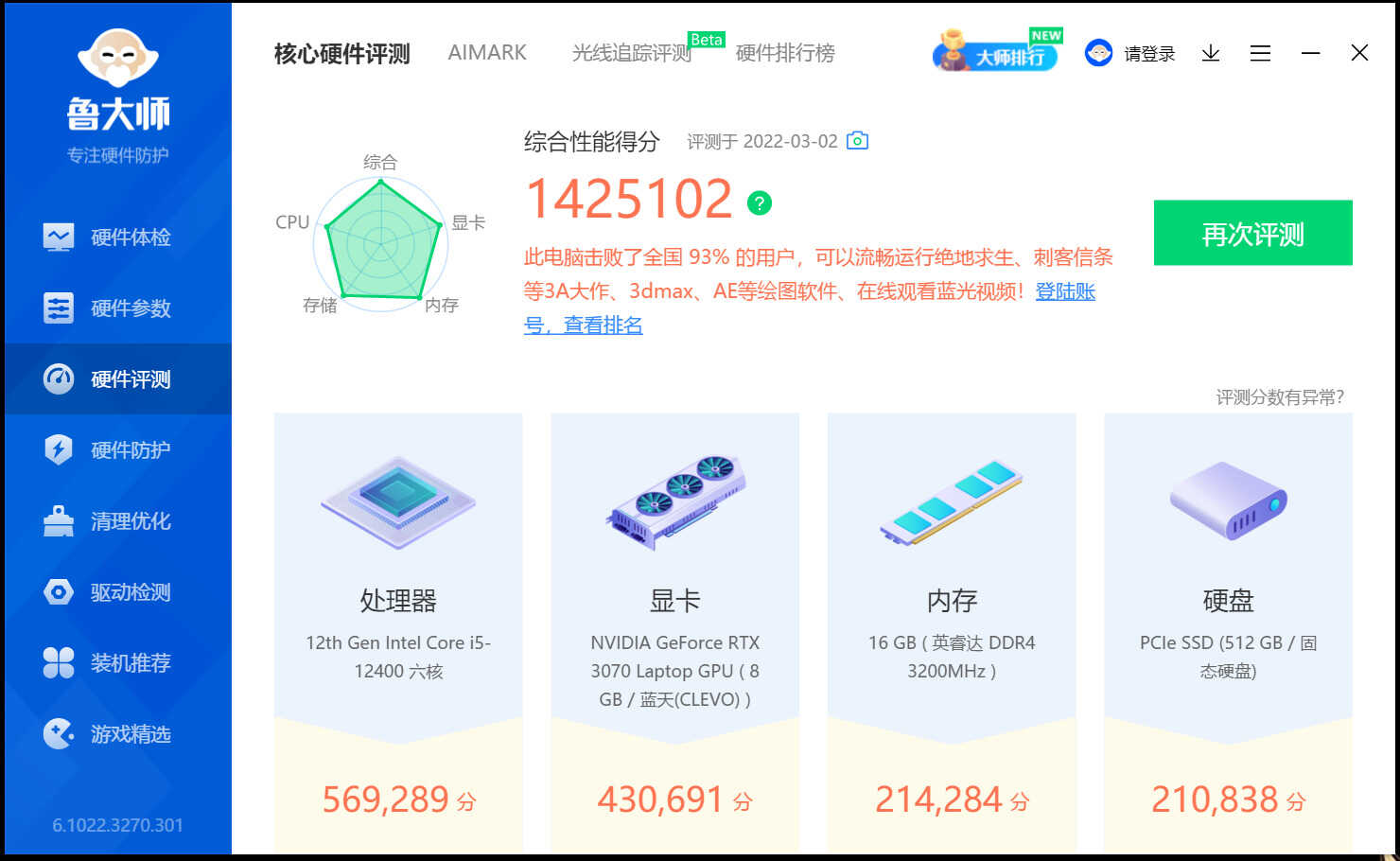Open 装机推荐 in the sidebar

point(118,662)
